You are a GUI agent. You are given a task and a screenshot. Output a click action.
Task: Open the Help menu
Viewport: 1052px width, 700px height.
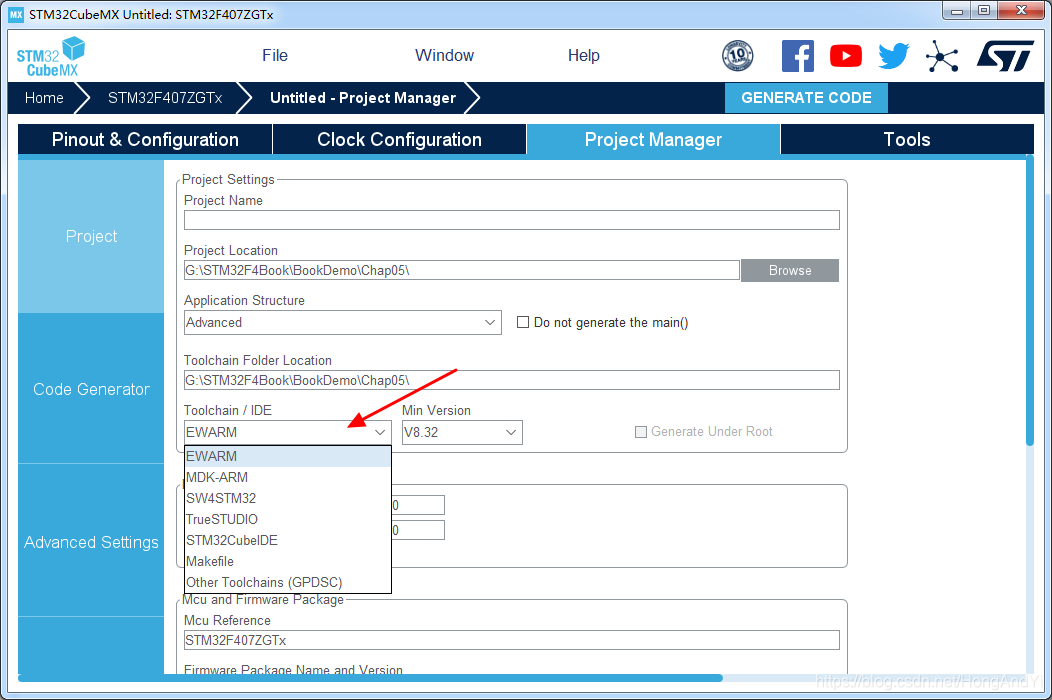pyautogui.click(x=584, y=56)
